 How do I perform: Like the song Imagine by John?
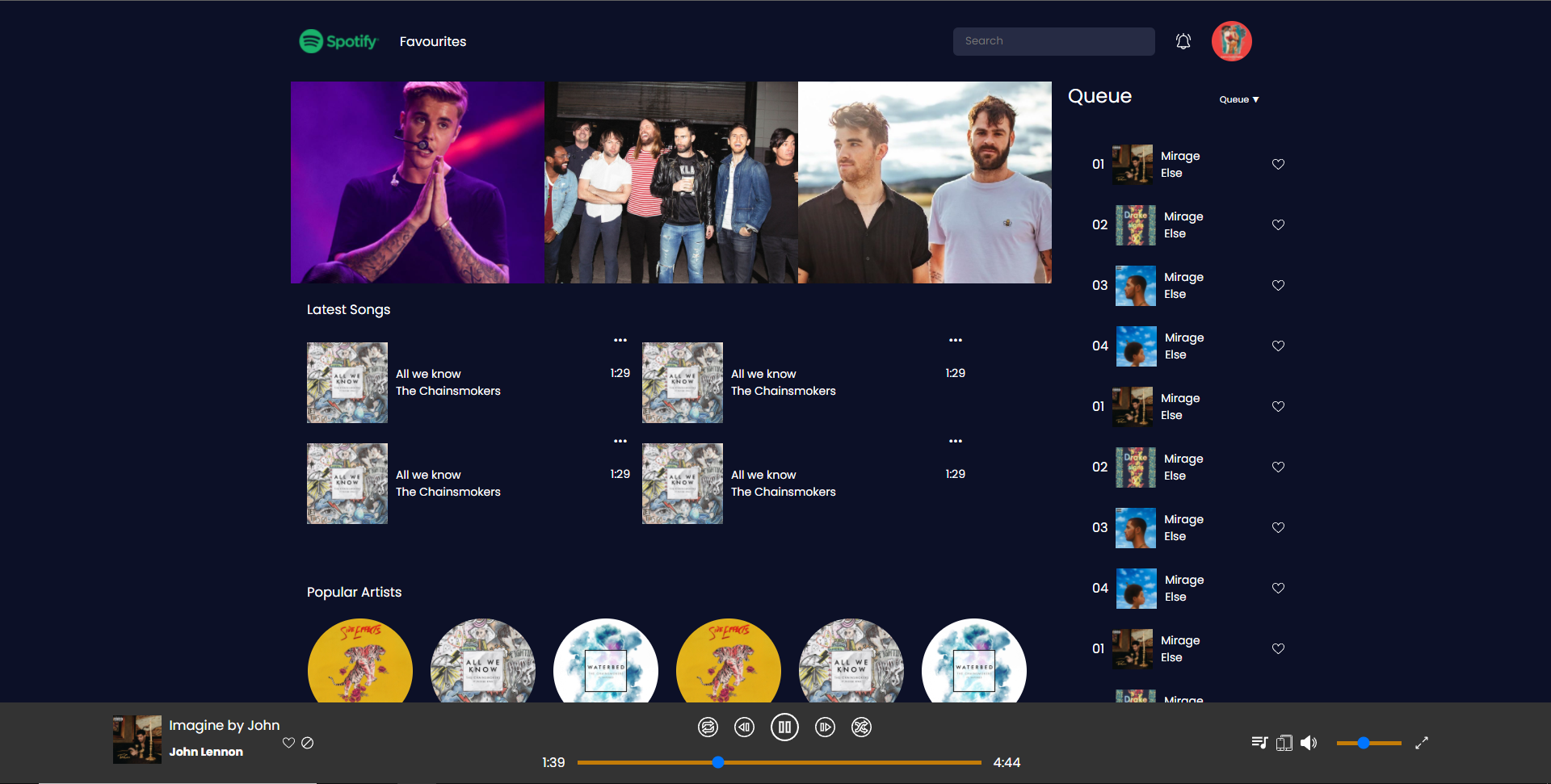(288, 743)
